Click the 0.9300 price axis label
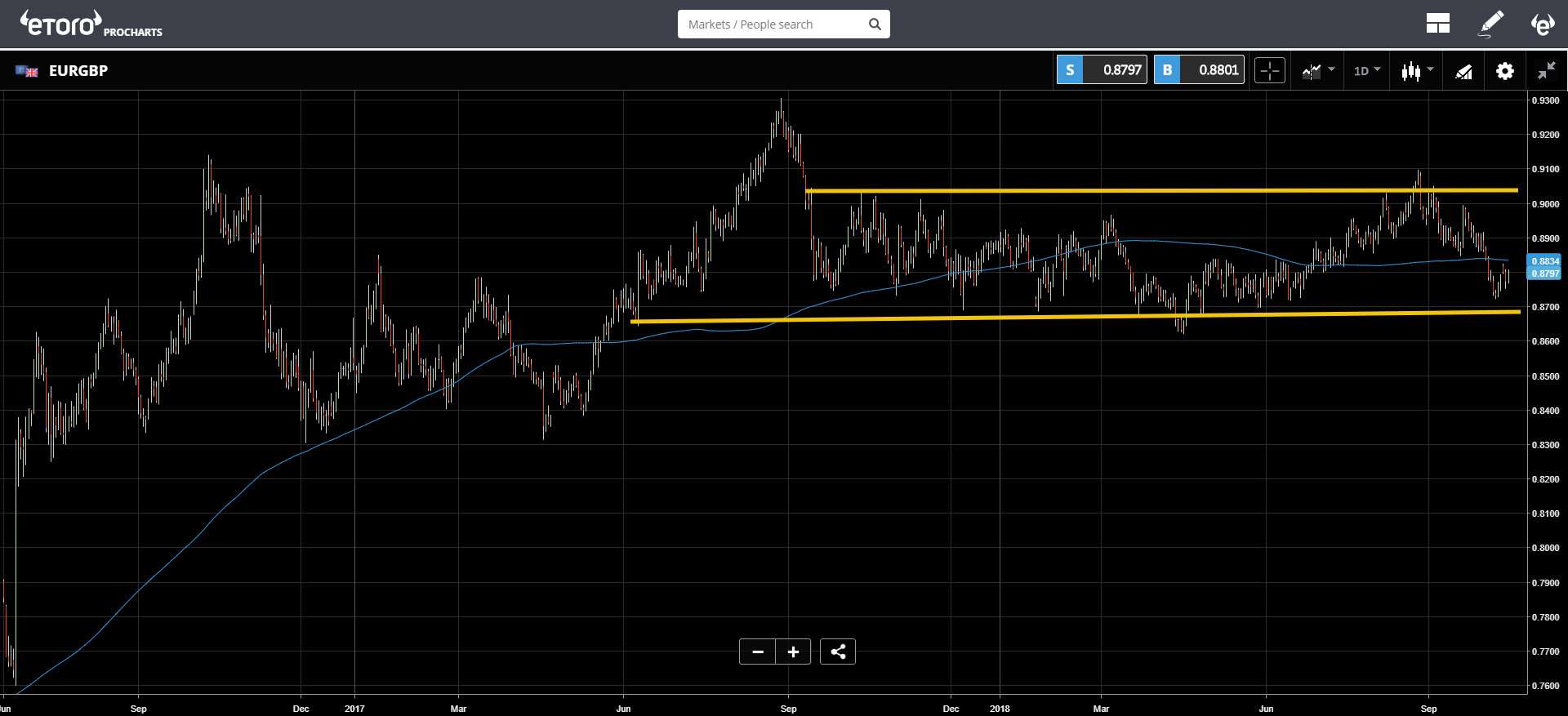This screenshot has height=716, width=1568. [1545, 100]
